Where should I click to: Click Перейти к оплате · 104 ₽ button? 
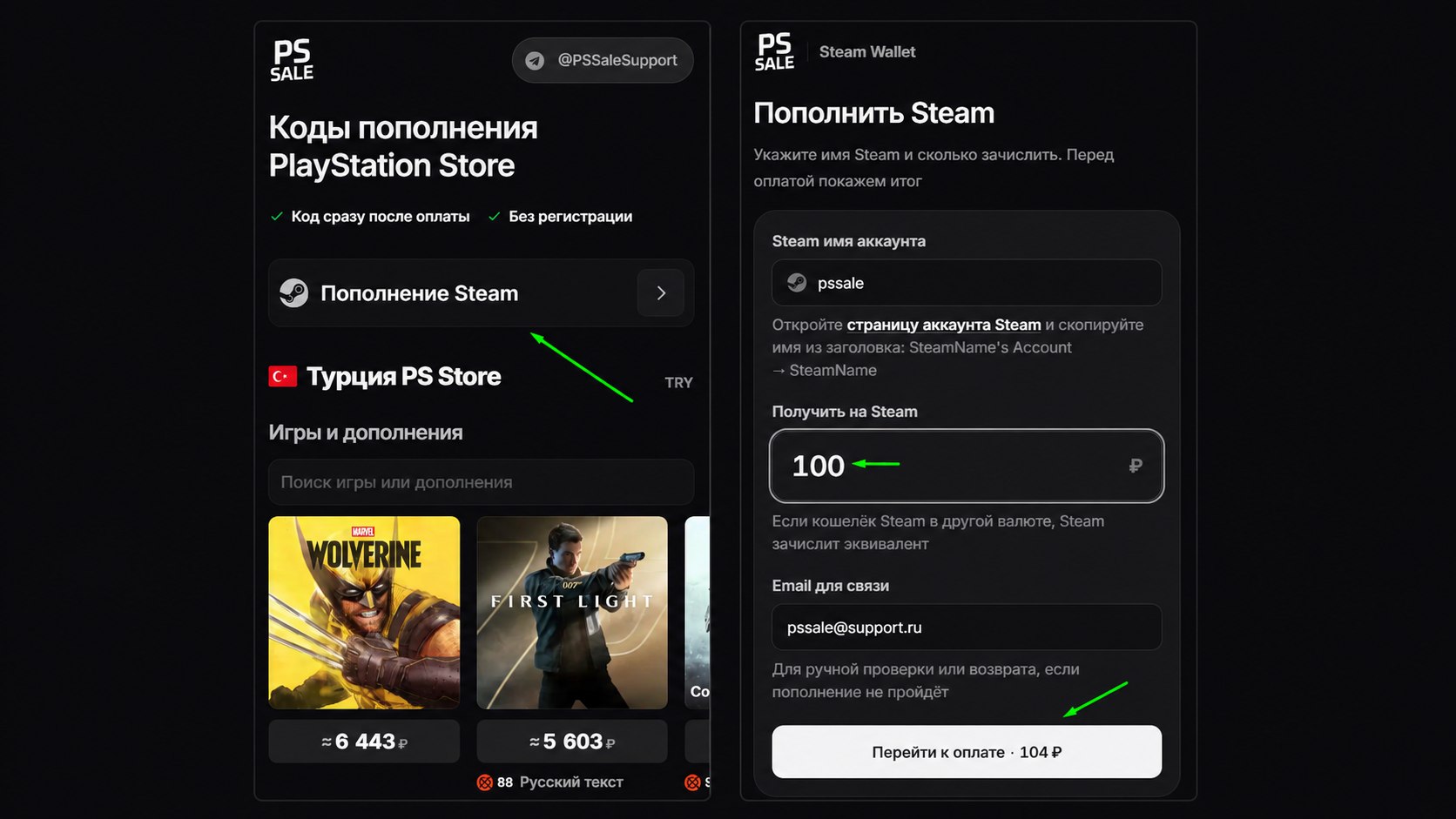click(967, 752)
